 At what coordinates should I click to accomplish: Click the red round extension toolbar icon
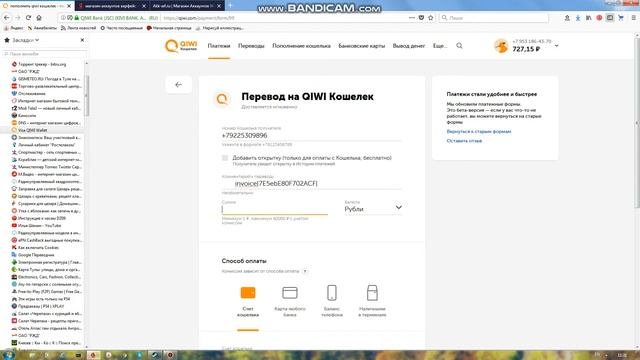599,18
